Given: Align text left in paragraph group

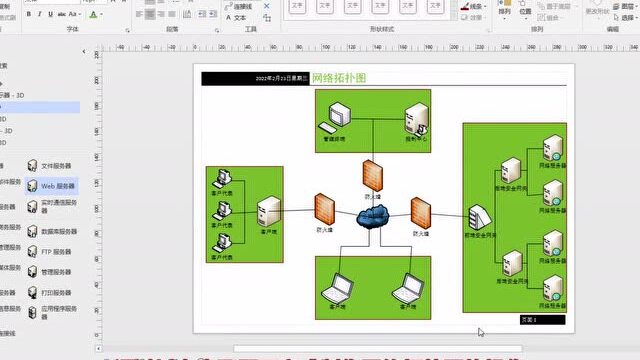Looking at the screenshot, I should click(139, 14).
